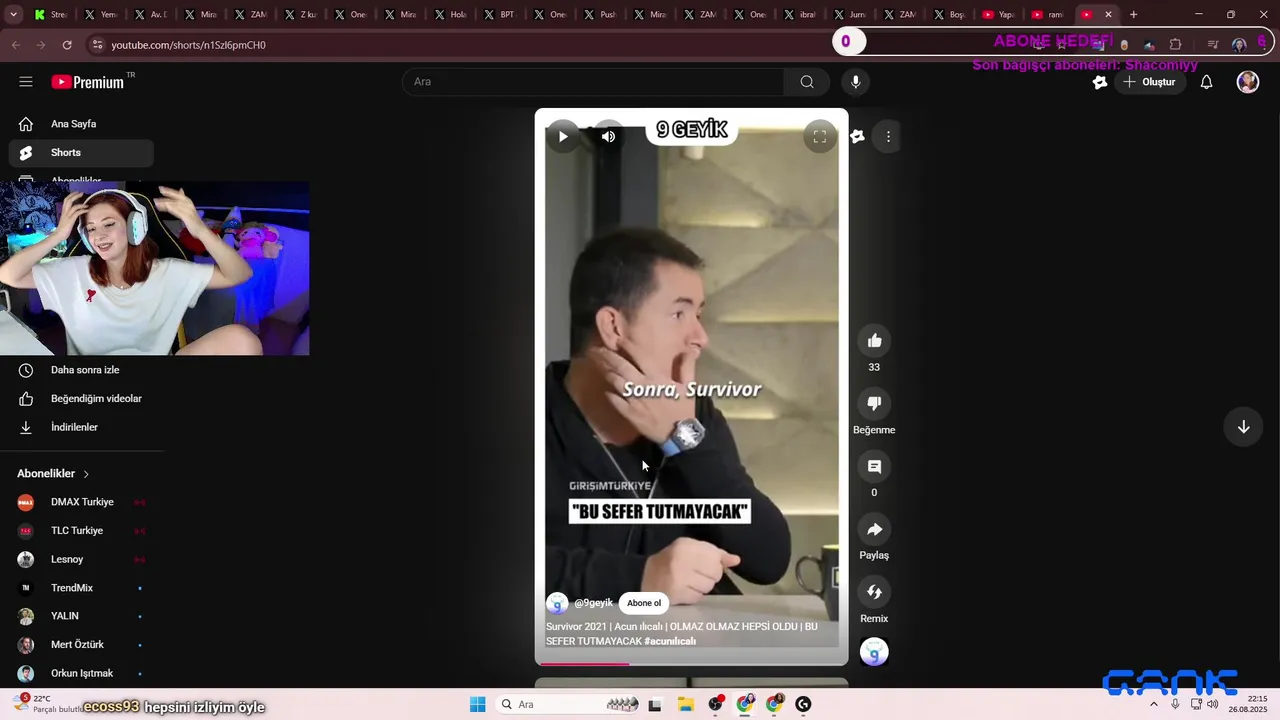The width and height of the screenshot is (1280, 720).
Task: Open OBS Studio from taskbar
Action: tap(715, 704)
